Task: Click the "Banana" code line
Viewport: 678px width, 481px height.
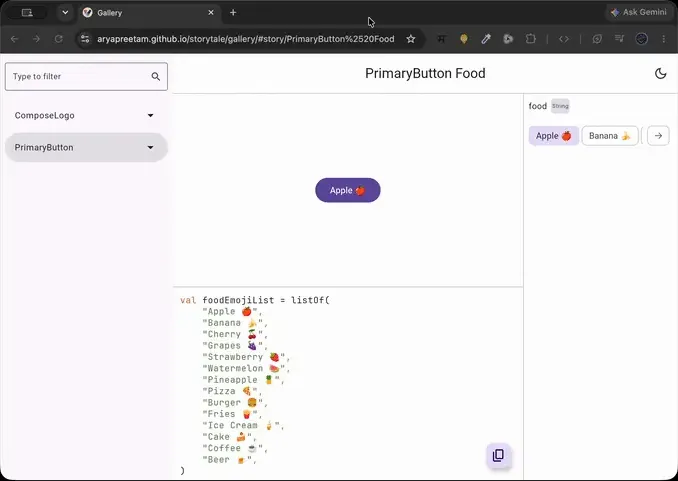Action: coord(235,323)
